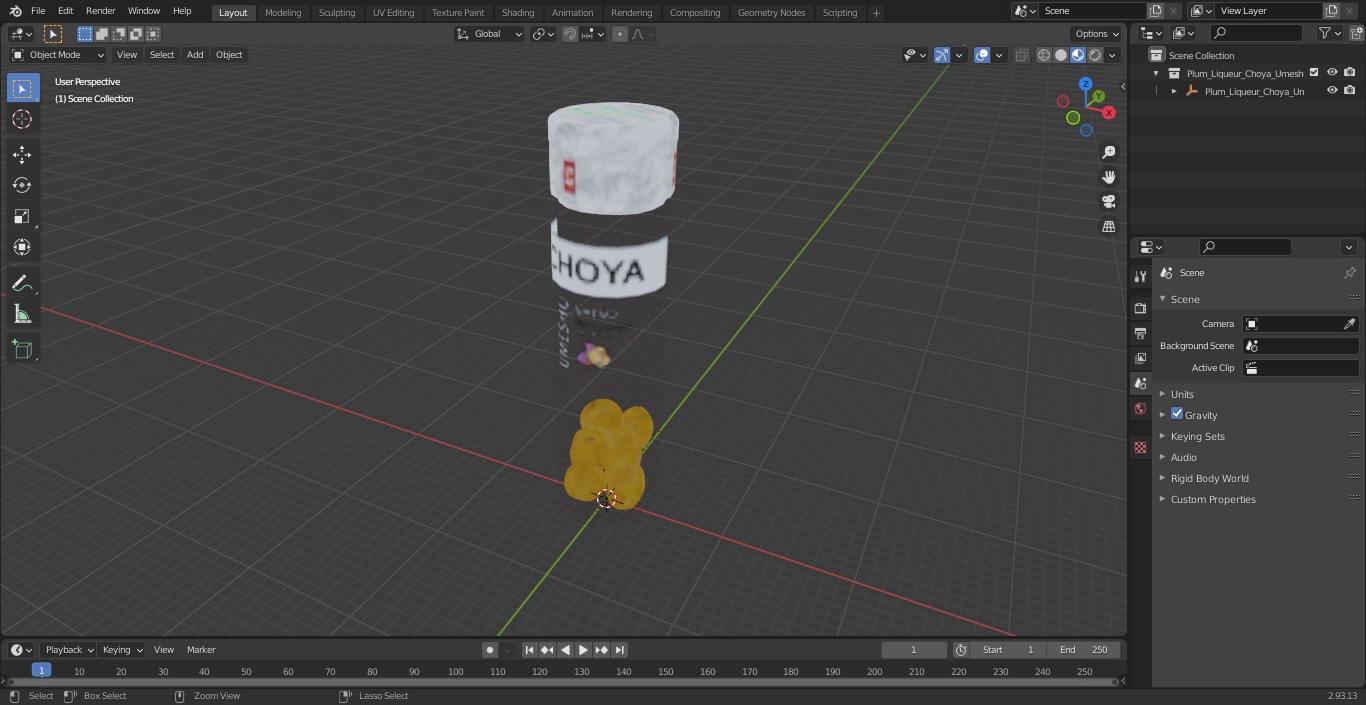Viewport: 1366px width, 705px height.
Task: Choose the Move tool
Action: 22,154
